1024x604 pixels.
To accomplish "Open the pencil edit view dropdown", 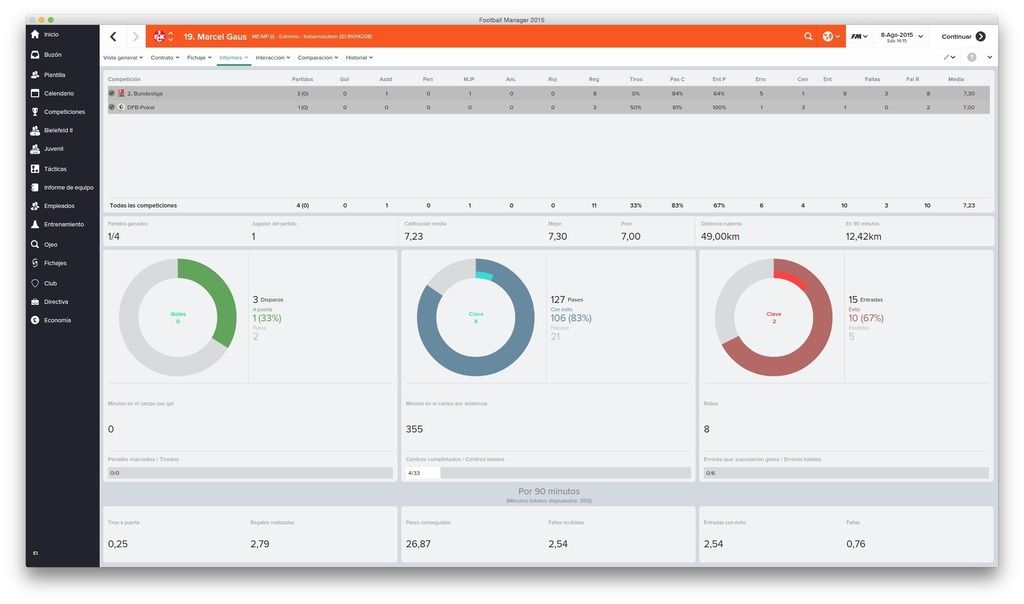I will tap(949, 57).
